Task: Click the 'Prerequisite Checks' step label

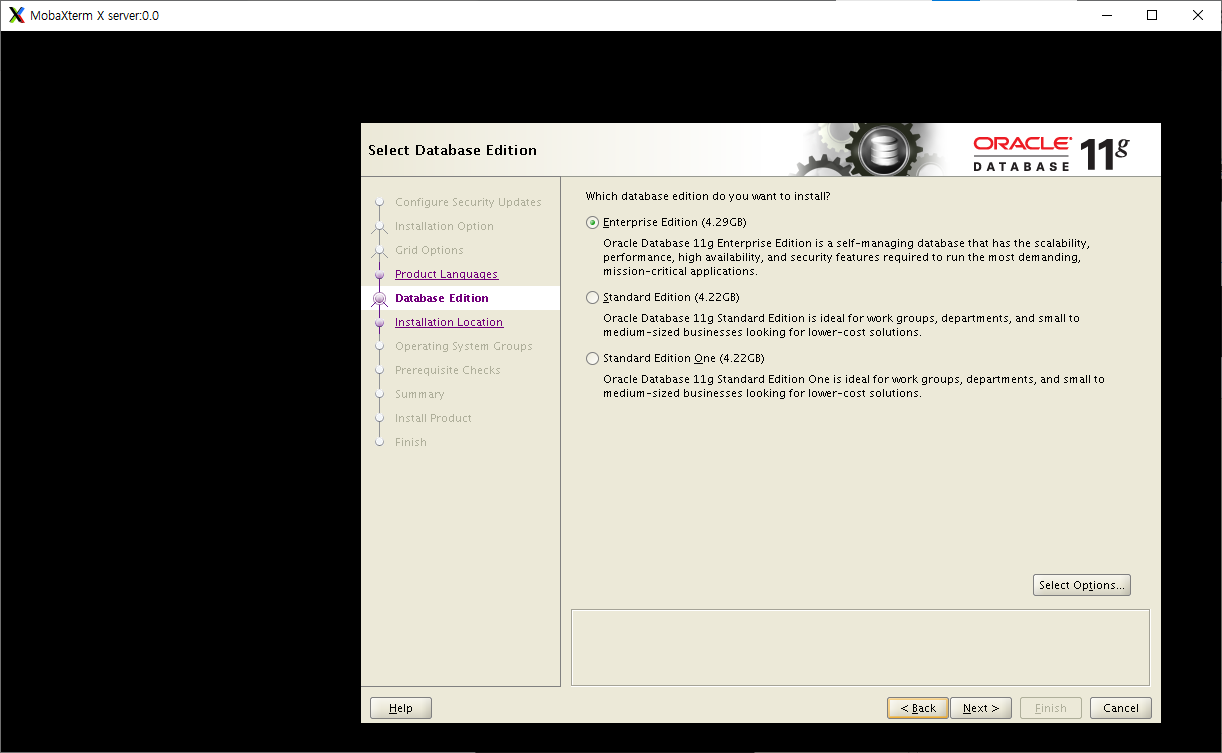Action: pyautogui.click(x=448, y=370)
